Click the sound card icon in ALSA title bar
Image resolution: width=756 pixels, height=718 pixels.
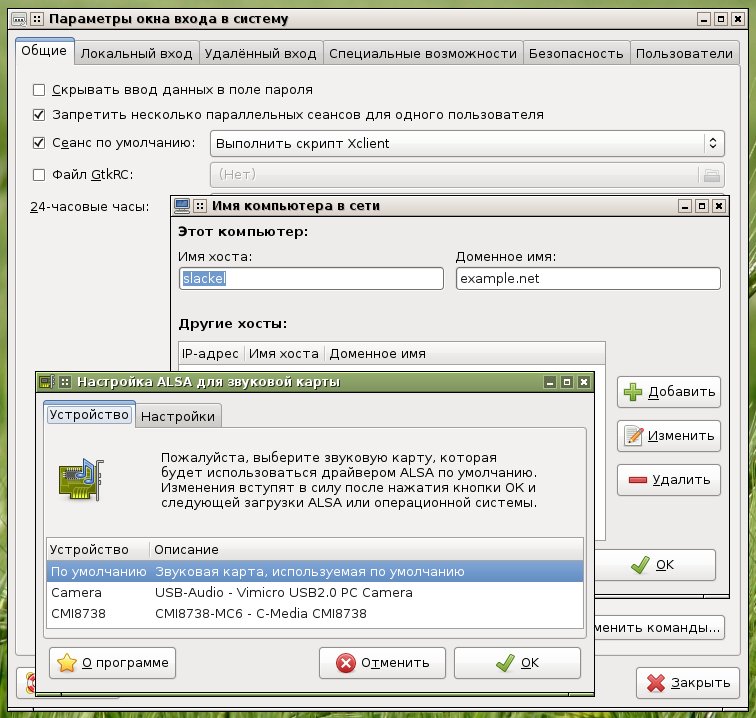click(x=47, y=382)
